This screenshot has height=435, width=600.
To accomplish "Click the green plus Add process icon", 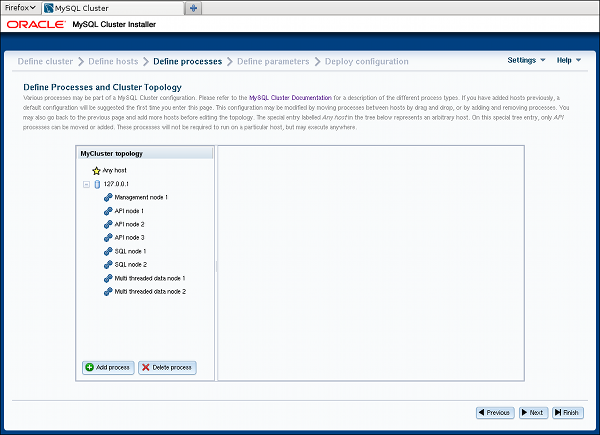I will tap(89, 368).
